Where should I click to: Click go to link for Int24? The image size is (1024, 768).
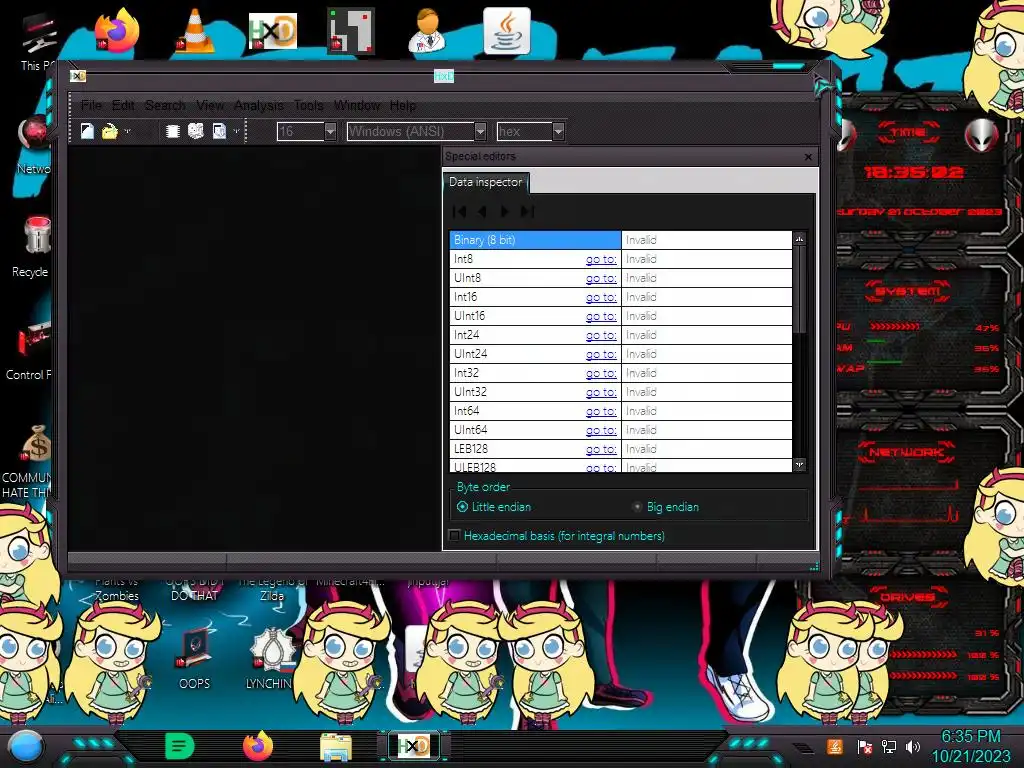[601, 335]
